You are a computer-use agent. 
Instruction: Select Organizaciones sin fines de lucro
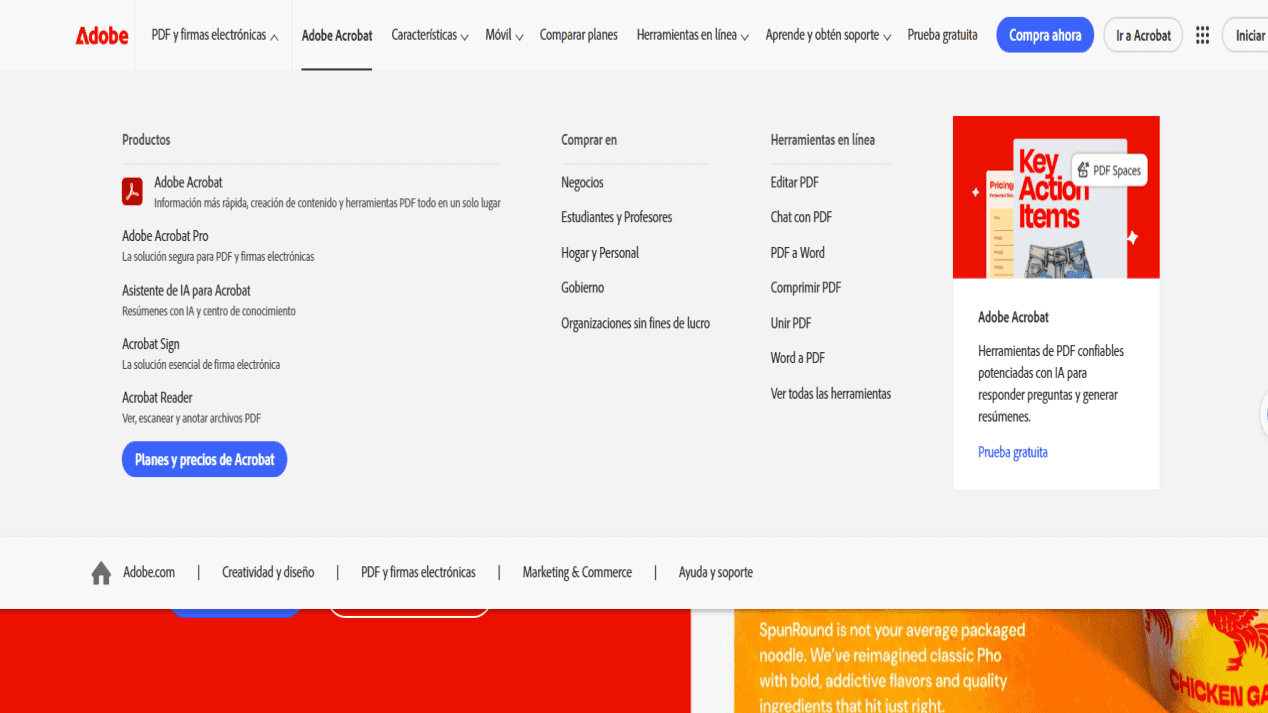[x=635, y=323]
